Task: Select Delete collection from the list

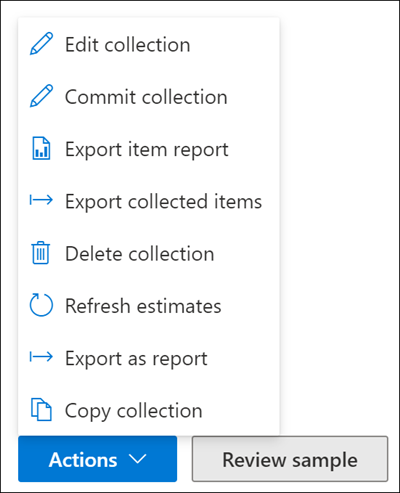Action: pos(149,253)
